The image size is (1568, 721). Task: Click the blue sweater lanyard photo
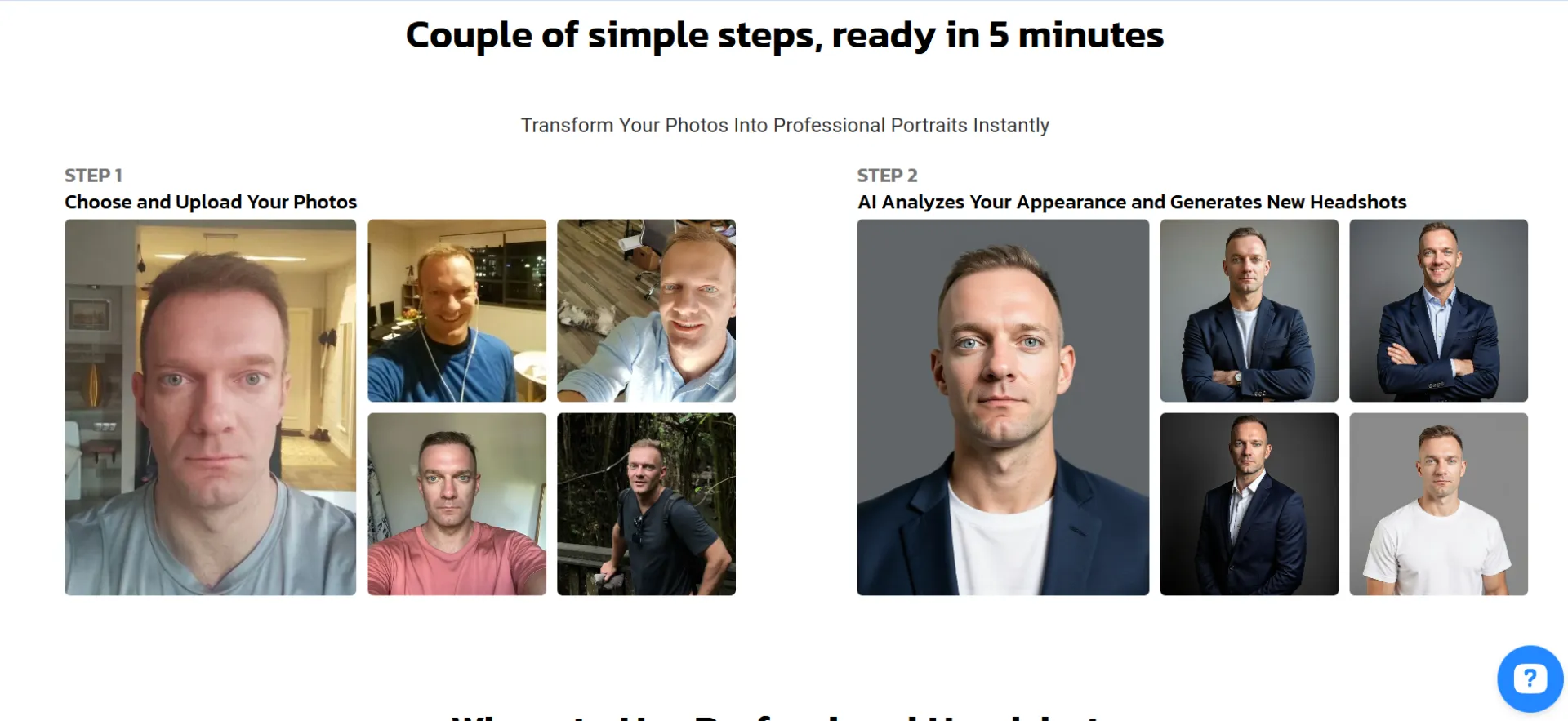[457, 310]
